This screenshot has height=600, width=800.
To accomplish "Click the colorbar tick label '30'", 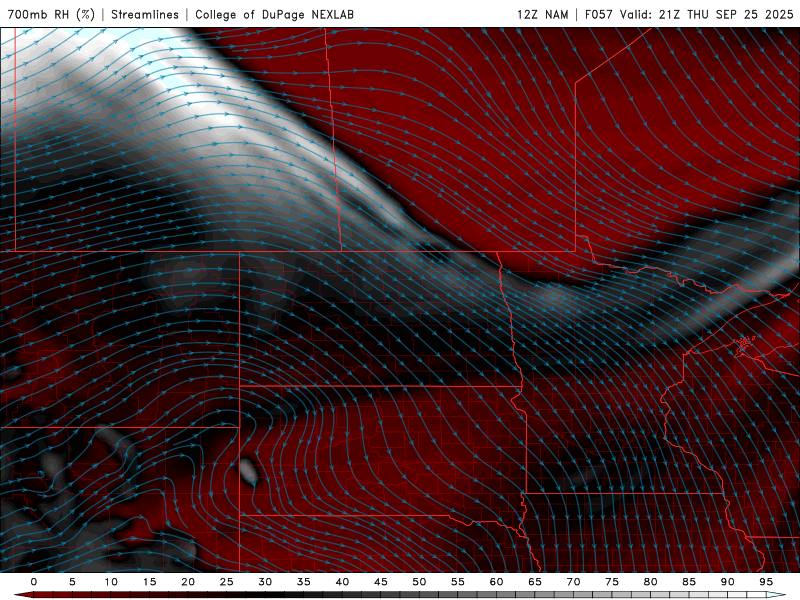I will click(265, 582).
